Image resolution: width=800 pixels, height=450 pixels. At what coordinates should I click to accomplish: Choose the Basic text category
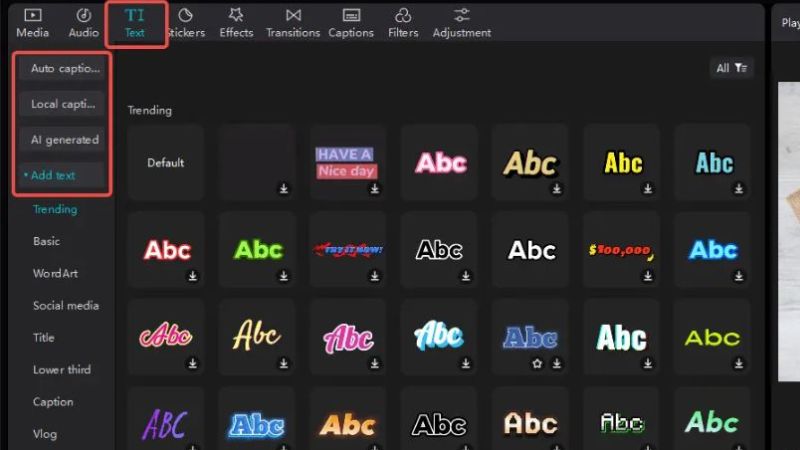pos(46,241)
